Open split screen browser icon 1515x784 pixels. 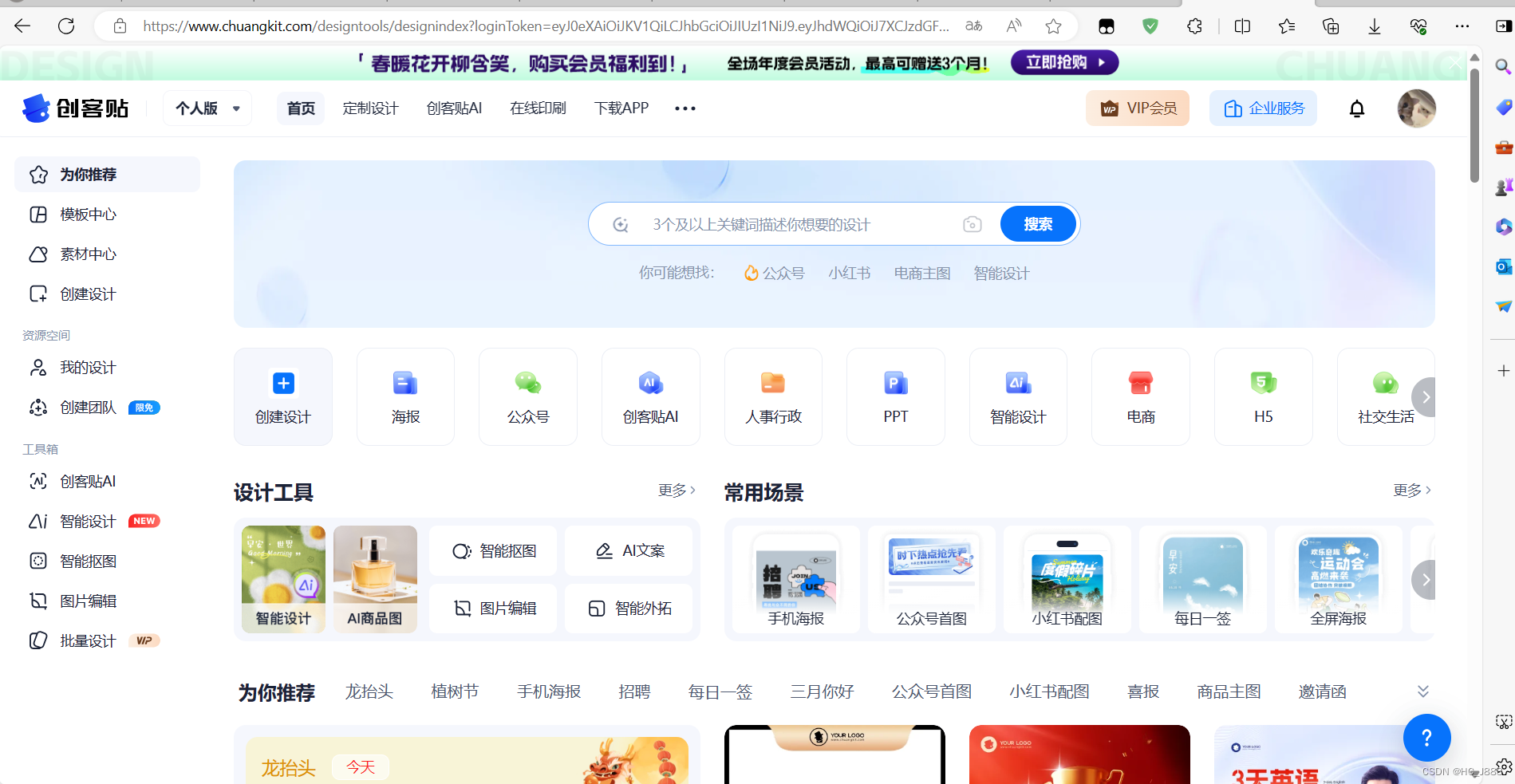(x=1242, y=26)
